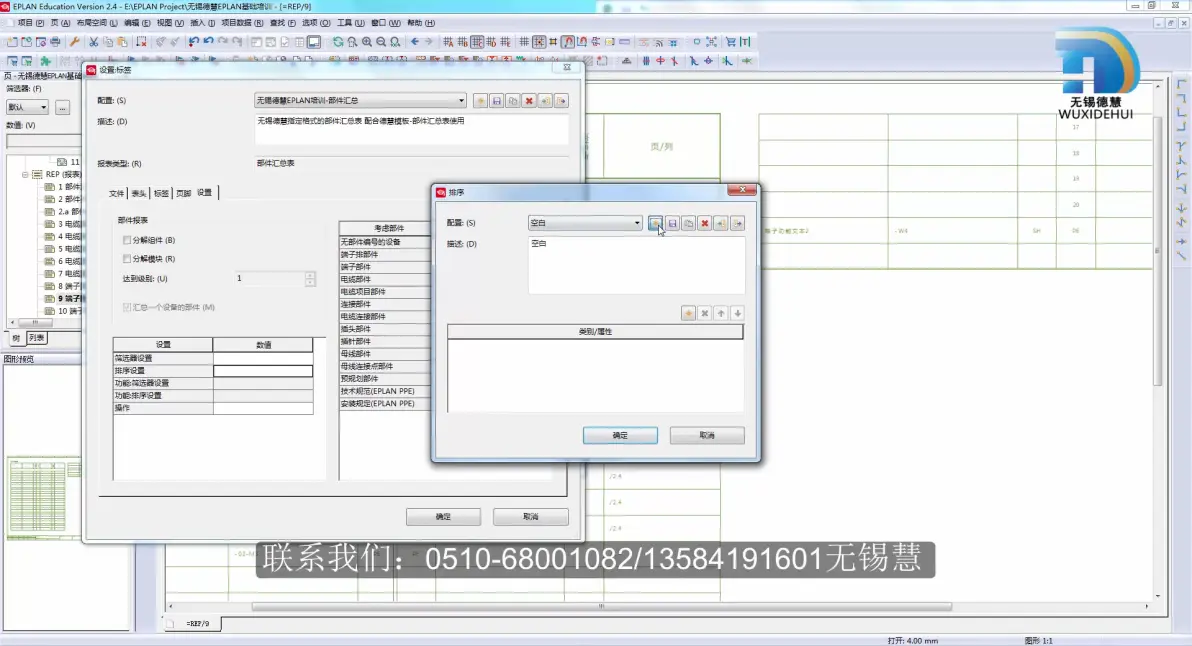1192x646 pixels.
Task: Click 排序设置 value cell in settings table
Action: [x=263, y=371]
